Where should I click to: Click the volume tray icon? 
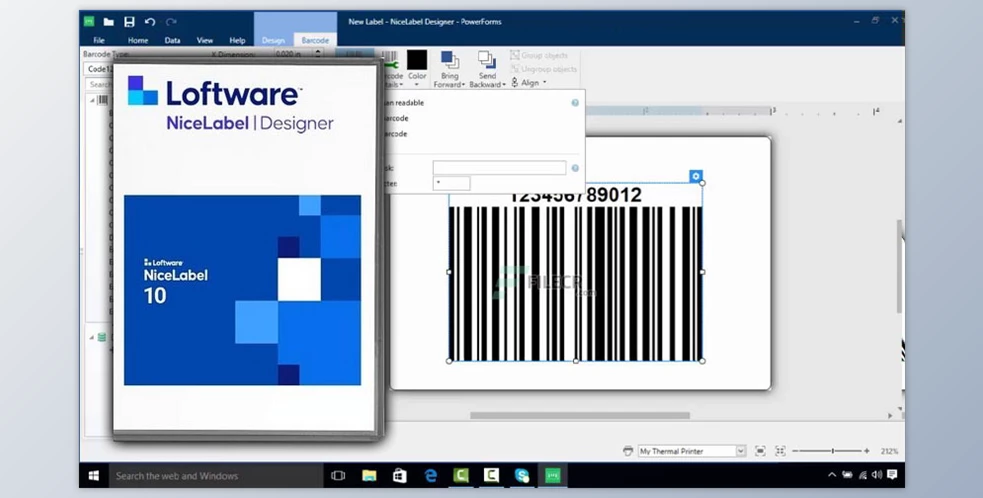877,475
